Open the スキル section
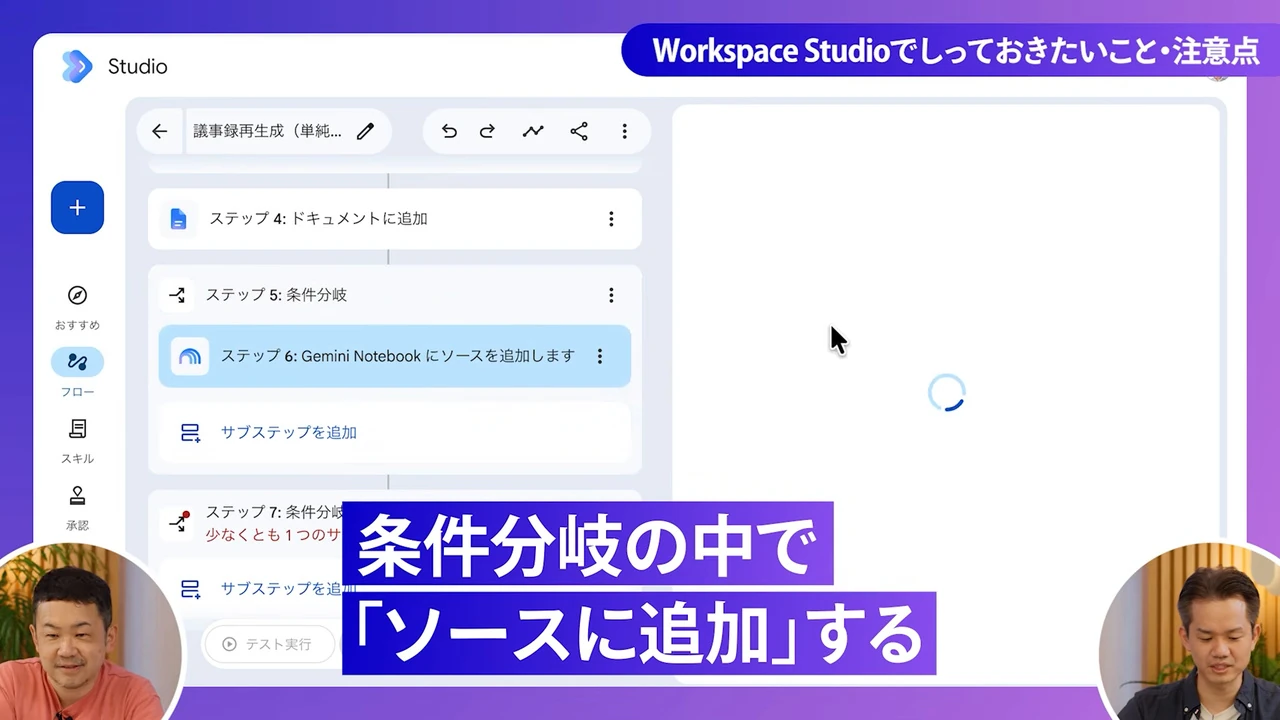 77,441
